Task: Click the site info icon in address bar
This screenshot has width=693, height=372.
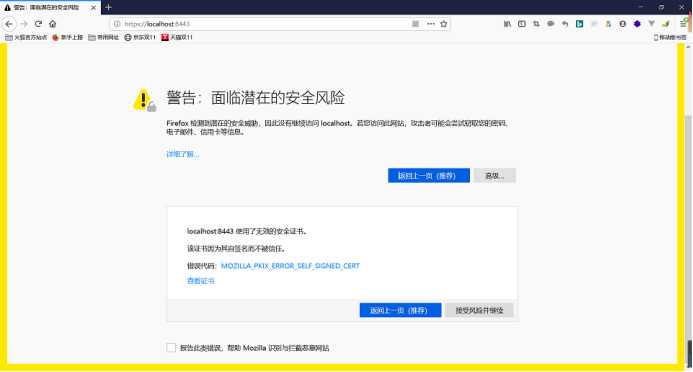Action: [117, 24]
